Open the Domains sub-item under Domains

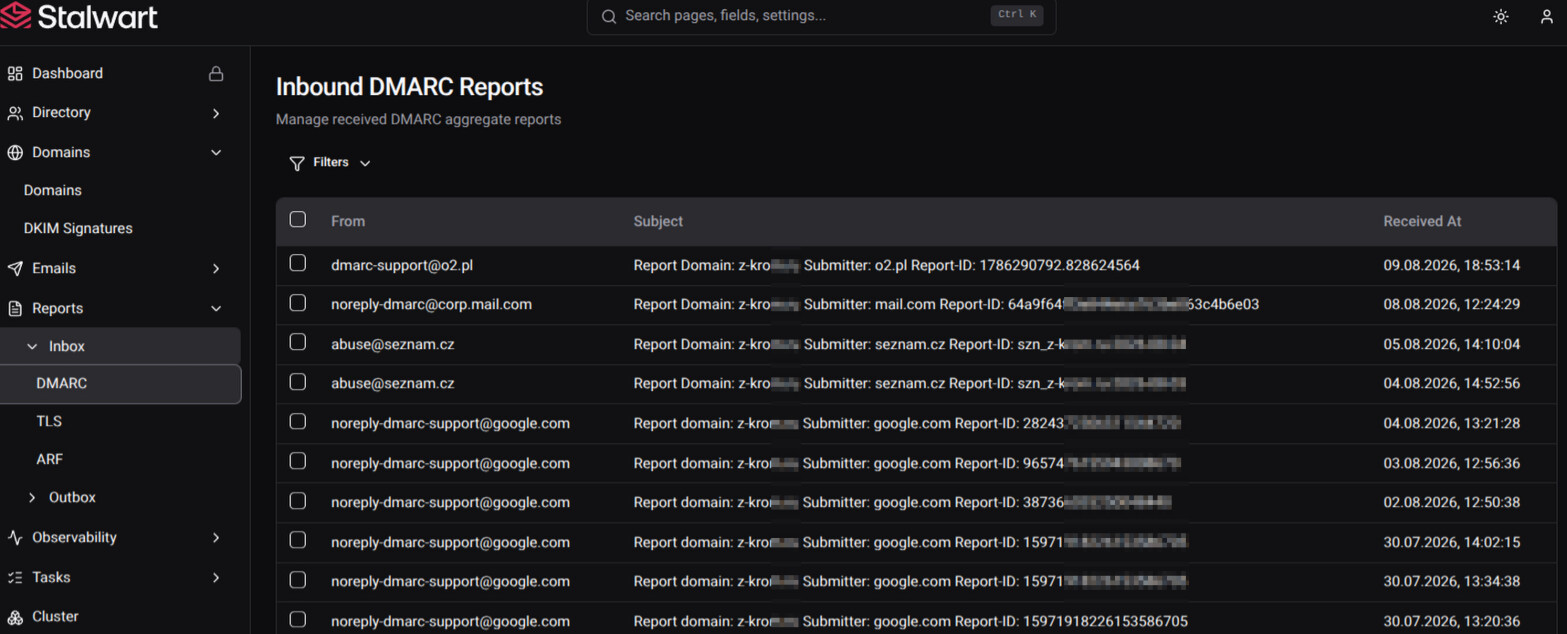tap(53, 190)
